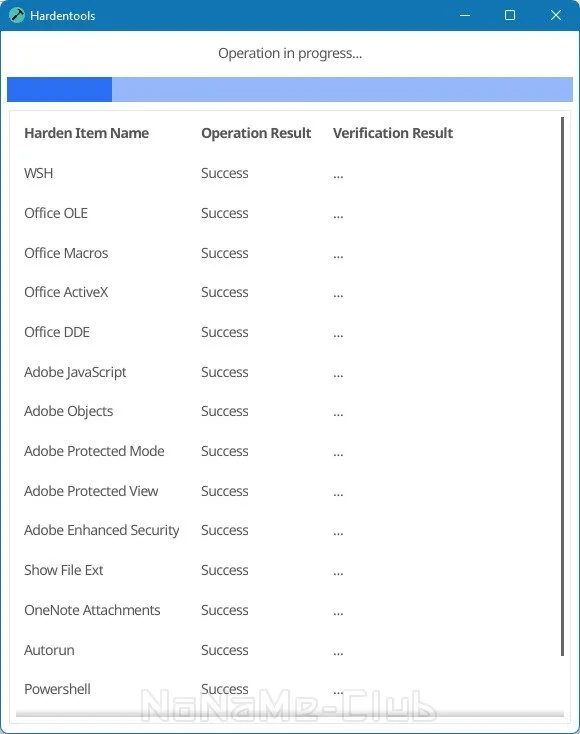The width and height of the screenshot is (580, 734).
Task: Minimize the Hardentools window
Action: 465,15
